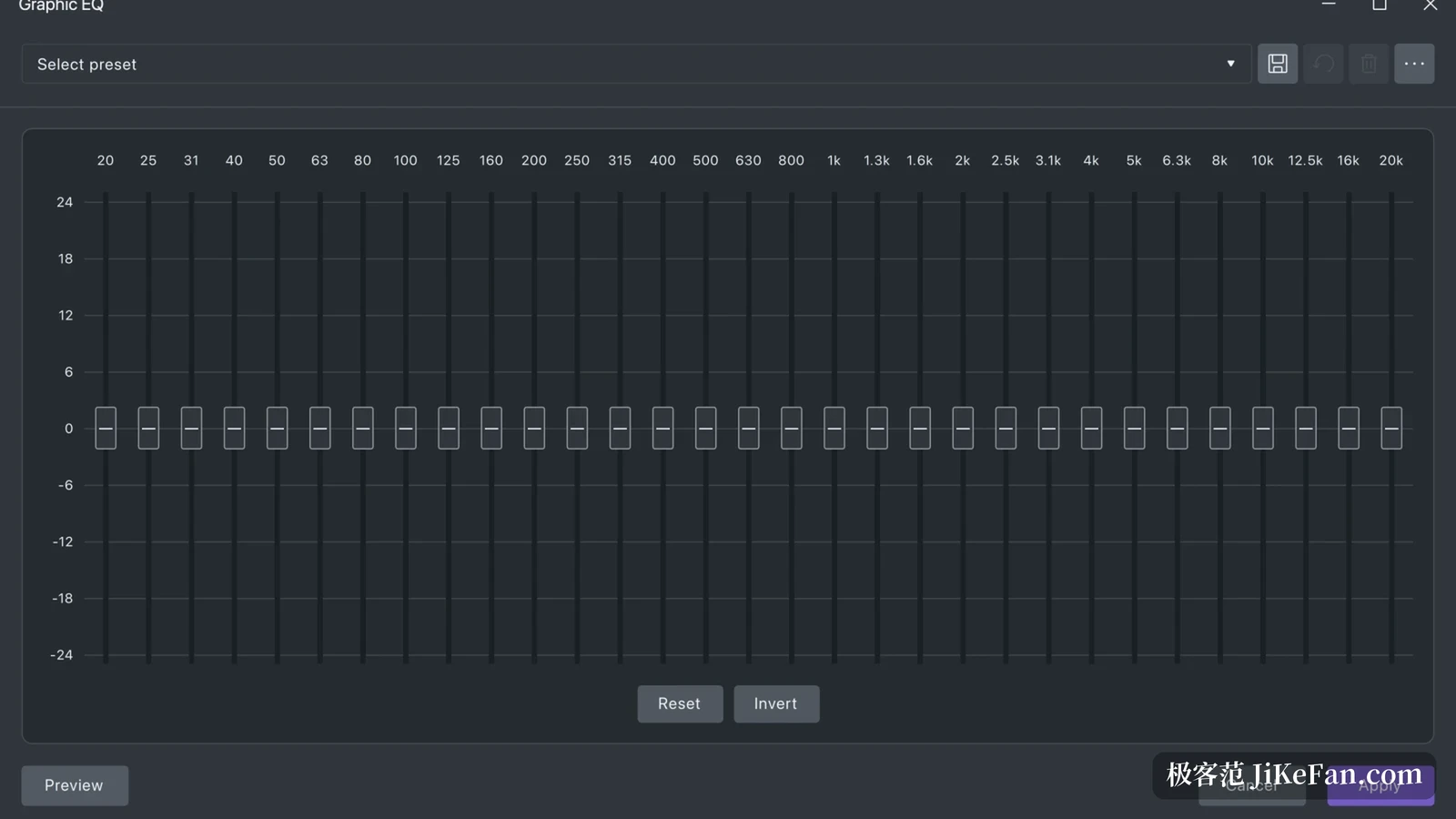
Task: Click the 25 Hz band slider handle
Action: click(x=148, y=428)
